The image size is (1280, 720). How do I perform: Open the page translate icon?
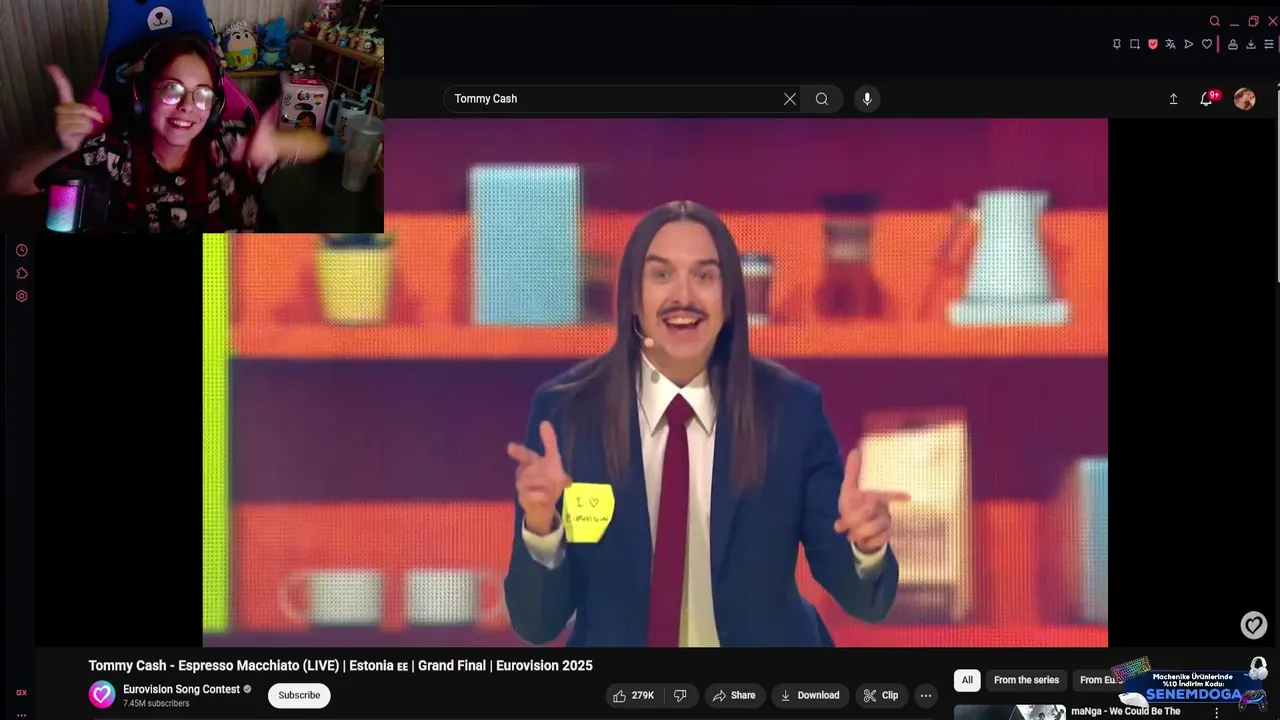(1171, 44)
